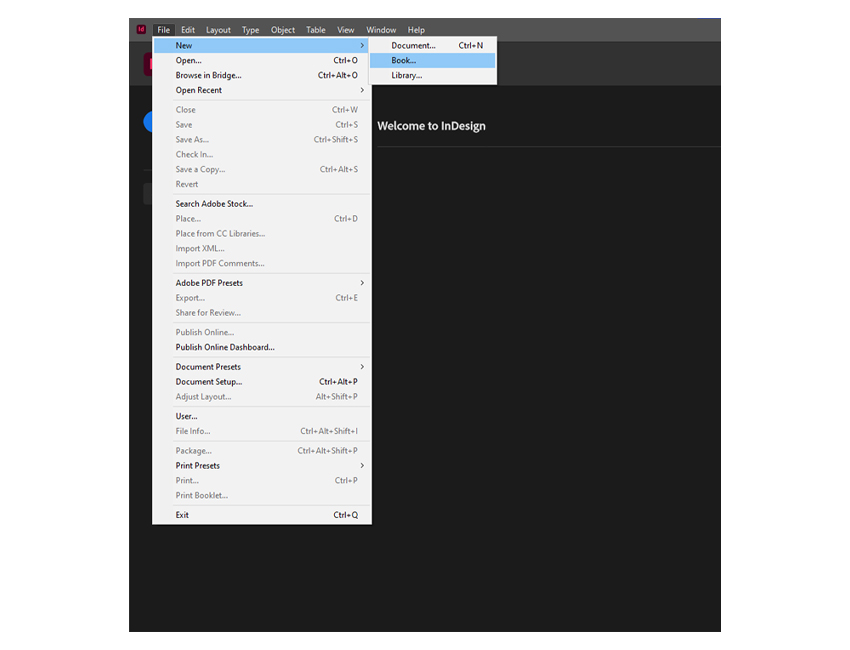Click the Print Booklet... entry
Viewport: 850px width, 650px height.
click(x=262, y=495)
